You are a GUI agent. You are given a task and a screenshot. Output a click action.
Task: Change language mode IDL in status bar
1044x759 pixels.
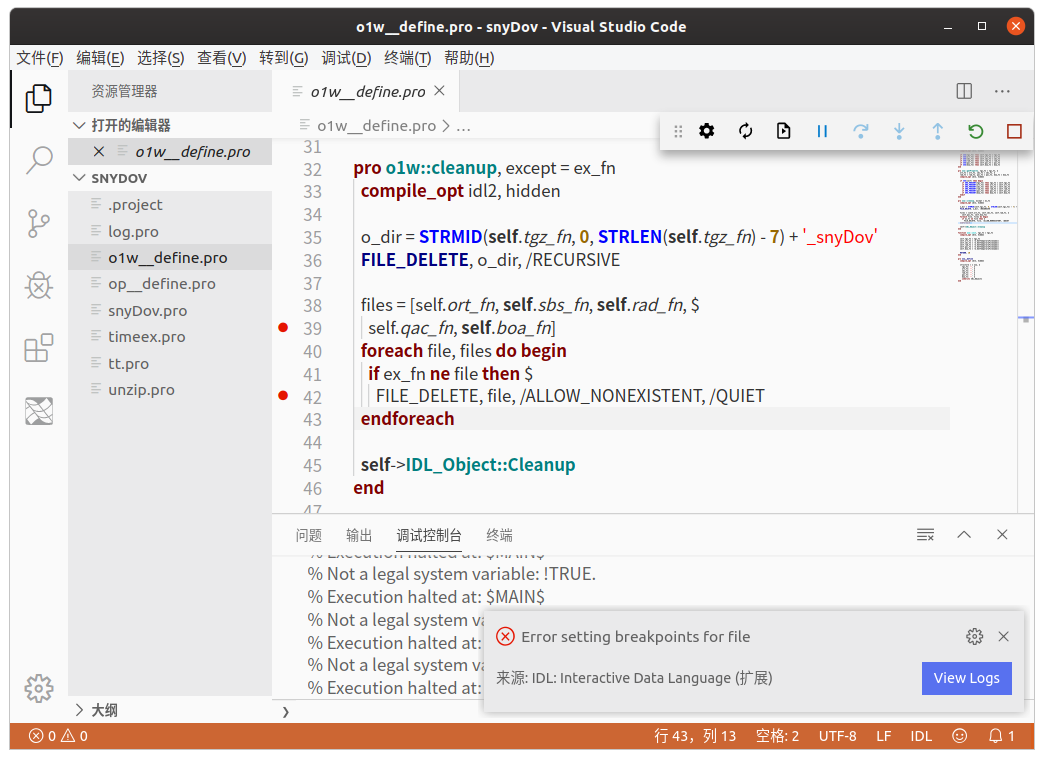click(x=921, y=736)
